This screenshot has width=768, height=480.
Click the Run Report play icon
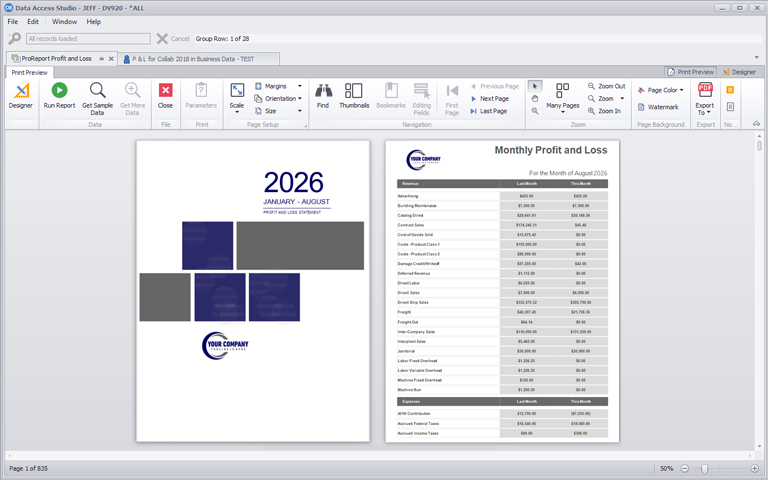(59, 91)
